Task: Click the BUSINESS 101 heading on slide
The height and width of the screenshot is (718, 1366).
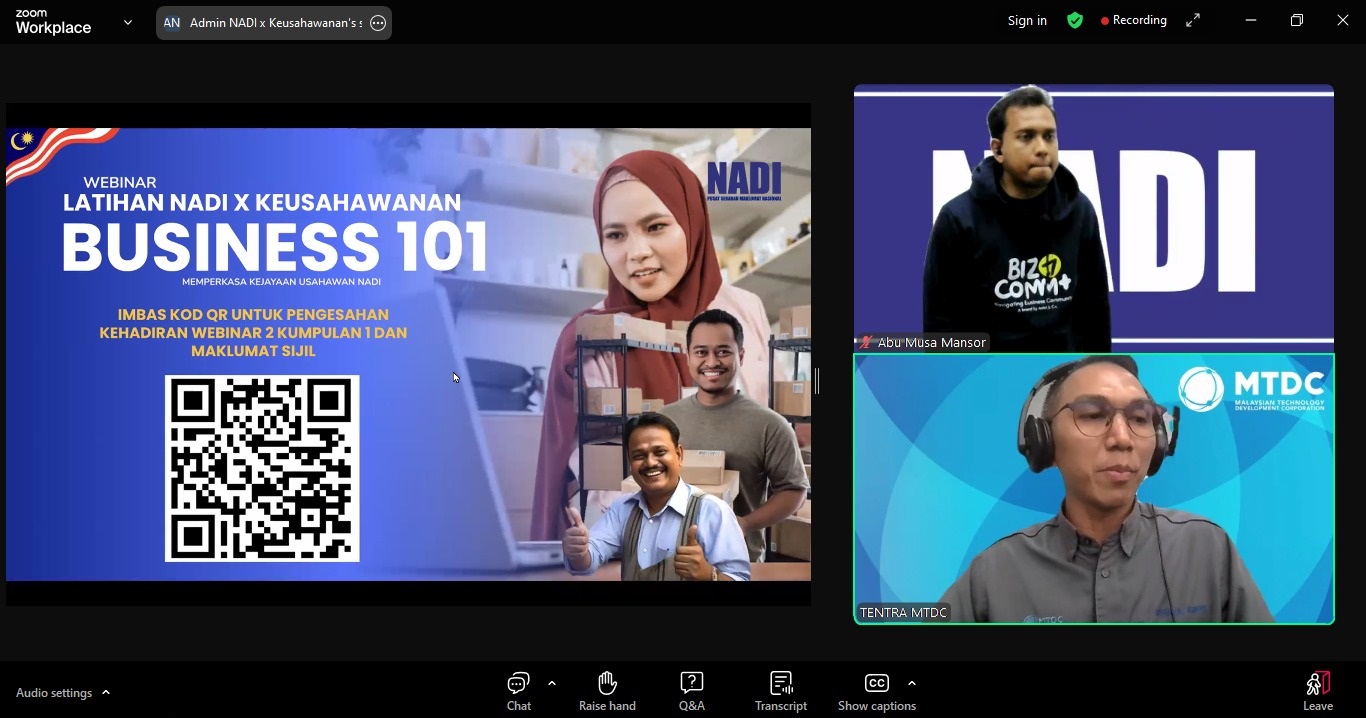Action: [275, 247]
